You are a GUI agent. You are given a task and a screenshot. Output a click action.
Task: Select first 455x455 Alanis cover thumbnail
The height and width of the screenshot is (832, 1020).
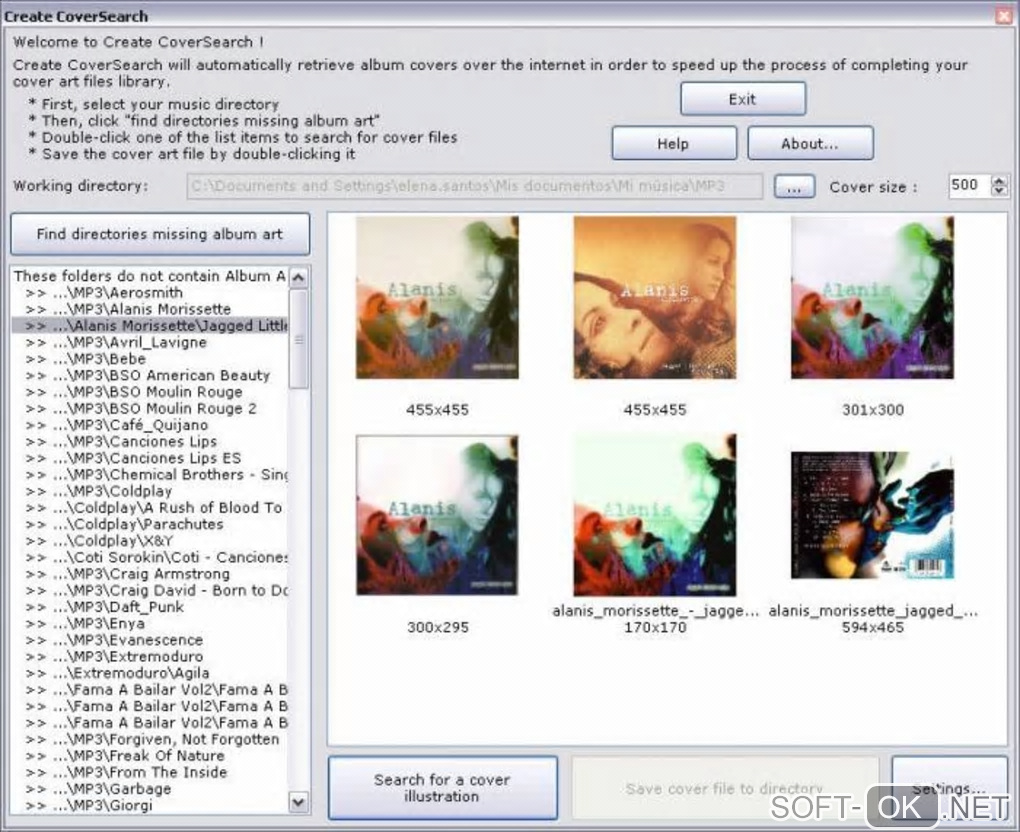437,298
